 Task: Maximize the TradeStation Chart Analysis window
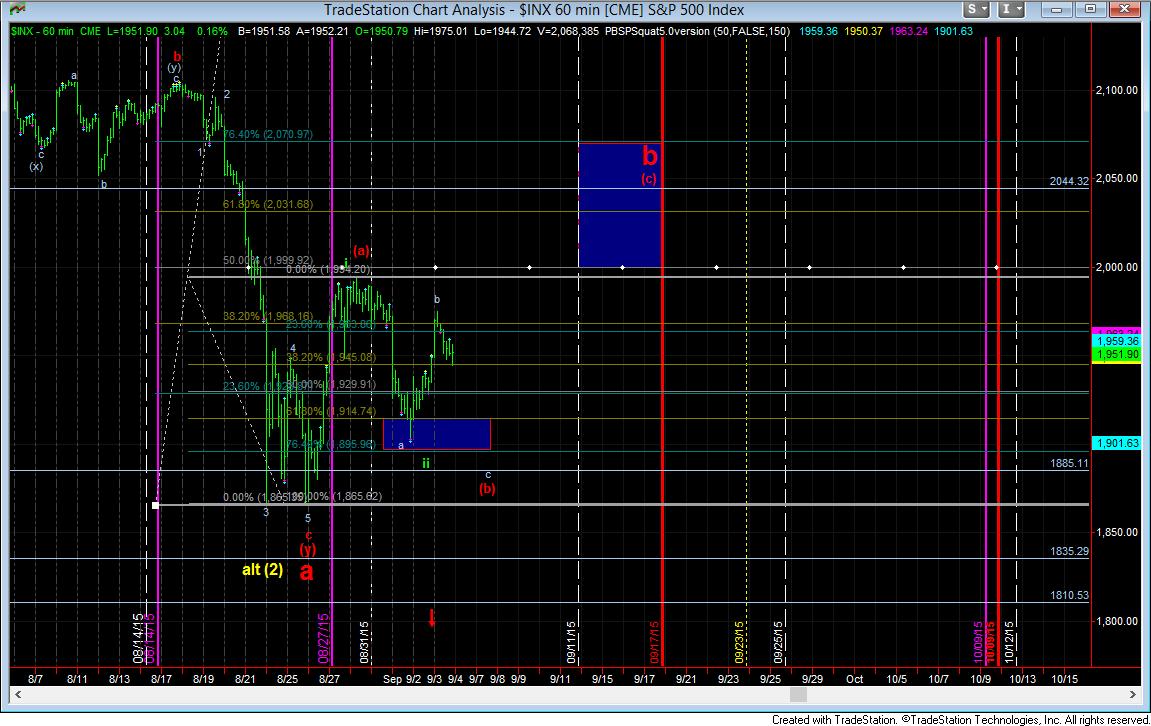pyautogui.click(x=1090, y=10)
